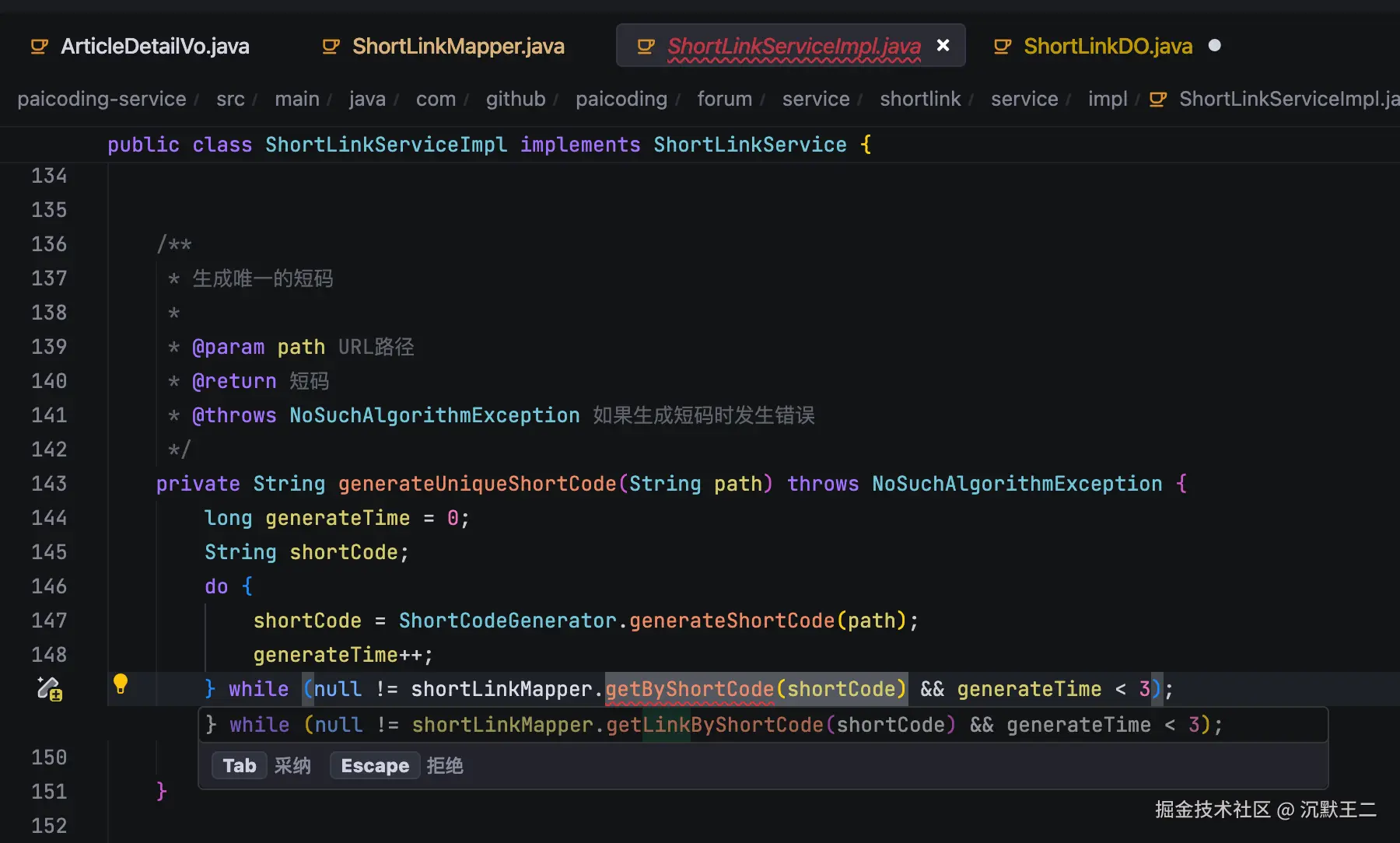
Task: Click the @return tag in the Javadoc
Action: click(234, 381)
